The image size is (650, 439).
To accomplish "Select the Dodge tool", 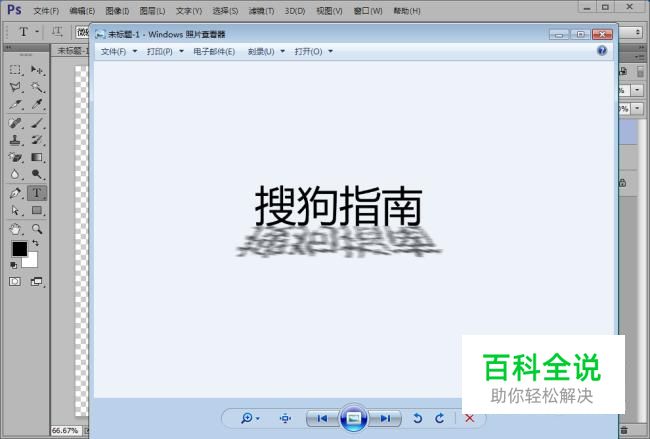I will pyautogui.click(x=37, y=174).
